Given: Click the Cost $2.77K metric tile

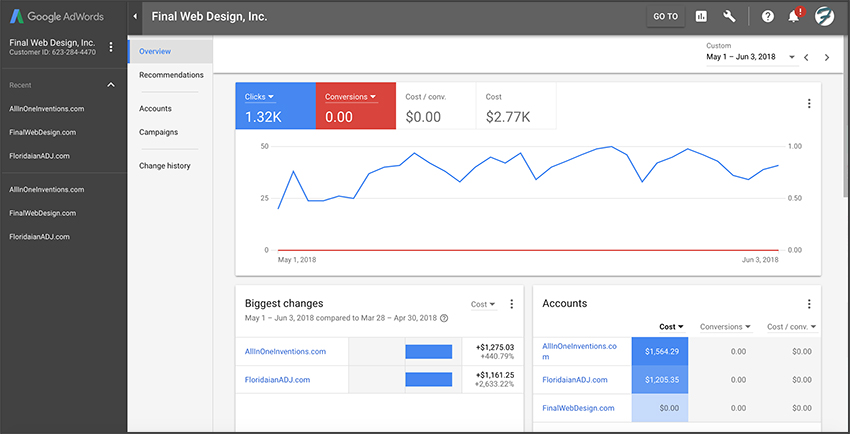Looking at the screenshot, I should (x=516, y=106).
